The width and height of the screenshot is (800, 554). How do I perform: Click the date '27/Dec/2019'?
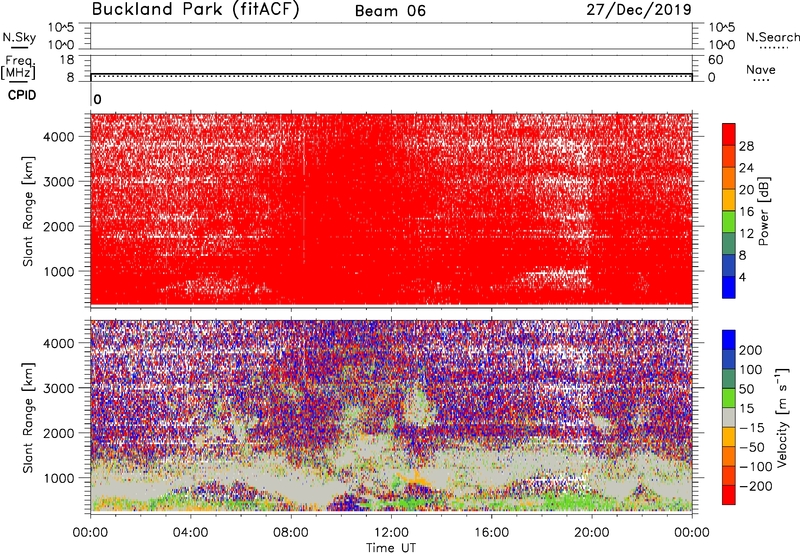point(639,10)
